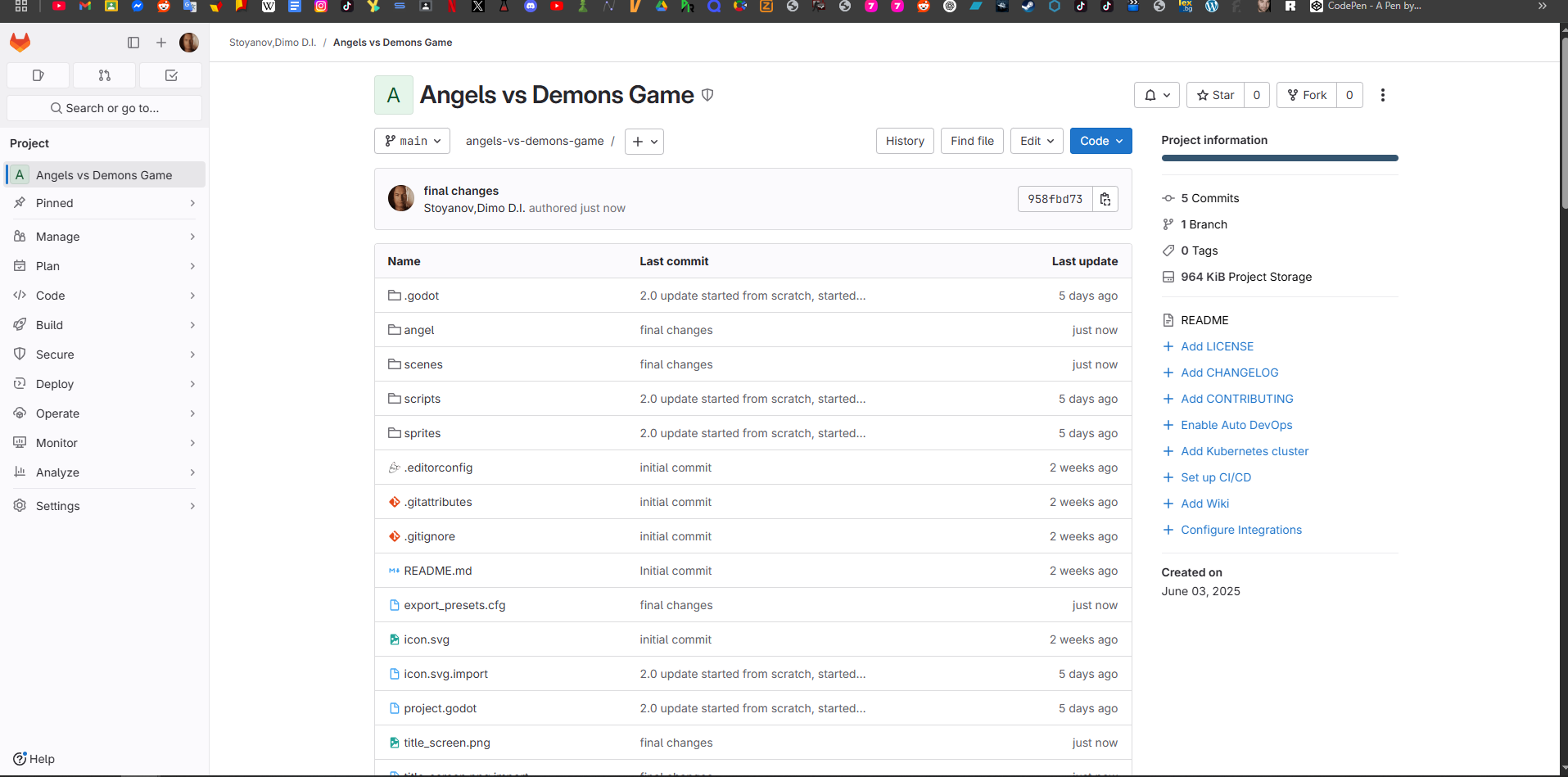Click the Add LICENSE link
This screenshot has height=777, width=1568.
[x=1217, y=346]
